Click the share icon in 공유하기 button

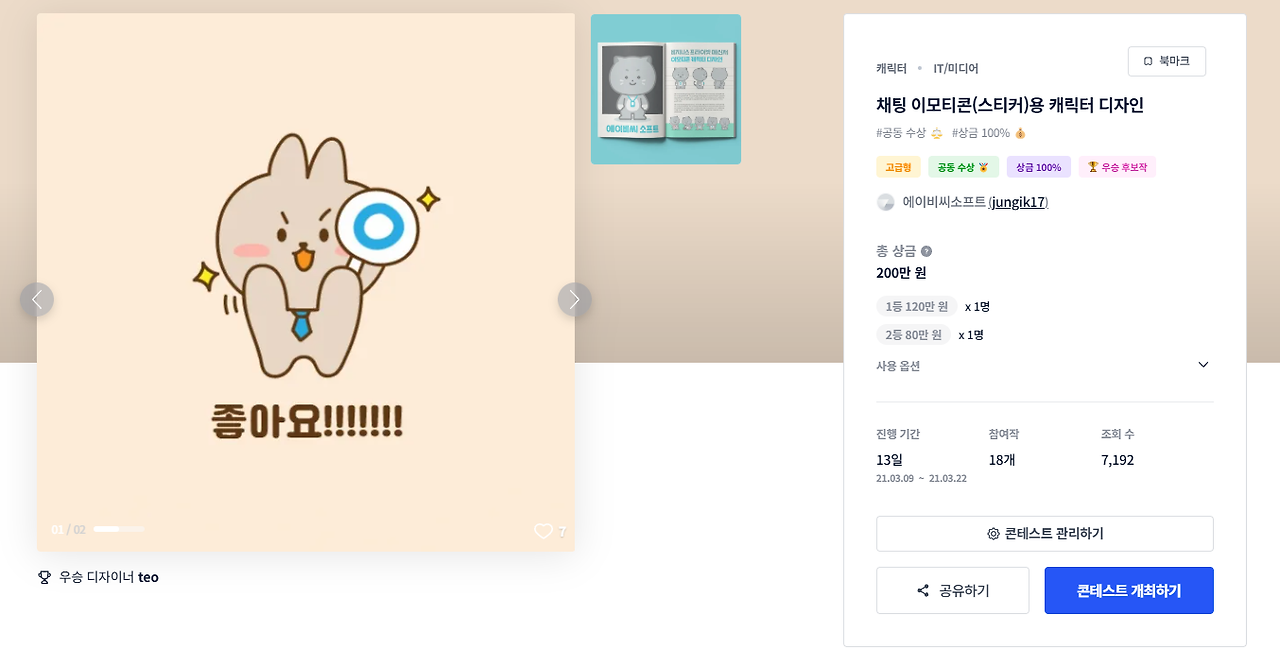coord(923,591)
